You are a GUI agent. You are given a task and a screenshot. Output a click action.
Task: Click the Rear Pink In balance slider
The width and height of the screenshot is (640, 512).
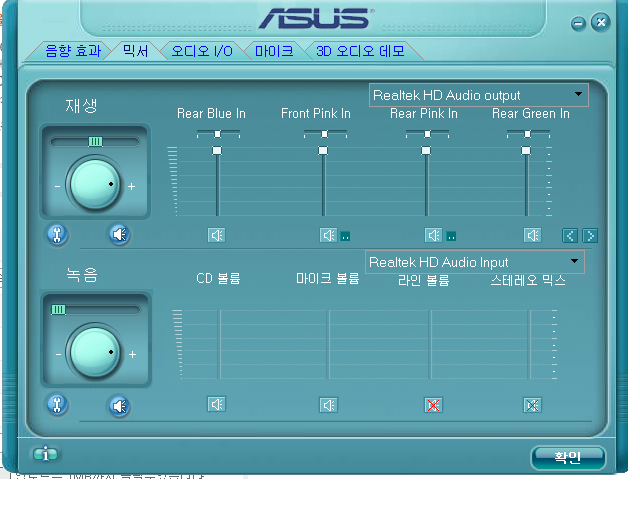427,134
